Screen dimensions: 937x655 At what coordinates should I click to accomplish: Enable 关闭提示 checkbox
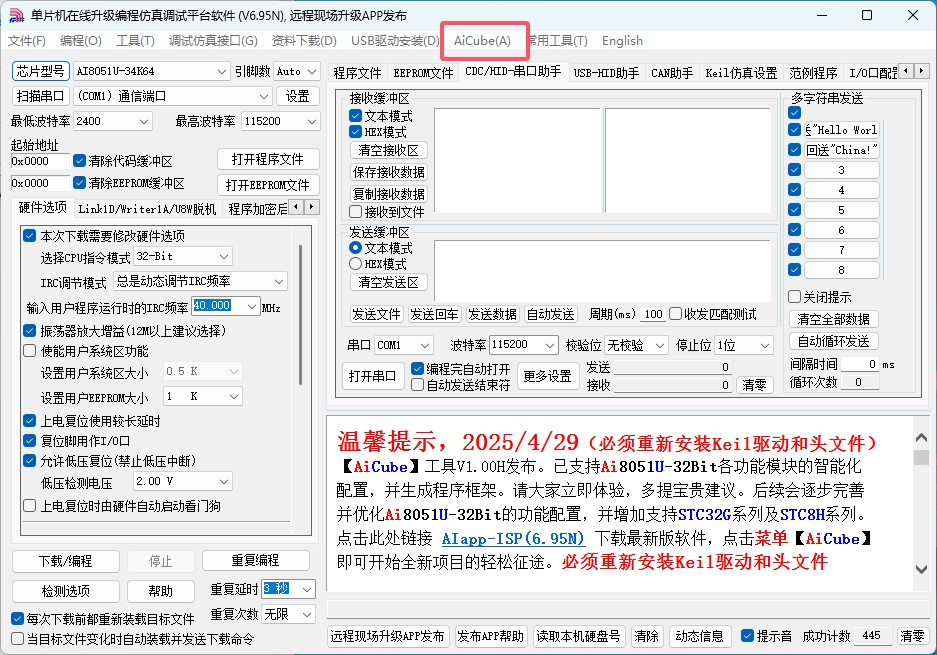[x=794, y=297]
